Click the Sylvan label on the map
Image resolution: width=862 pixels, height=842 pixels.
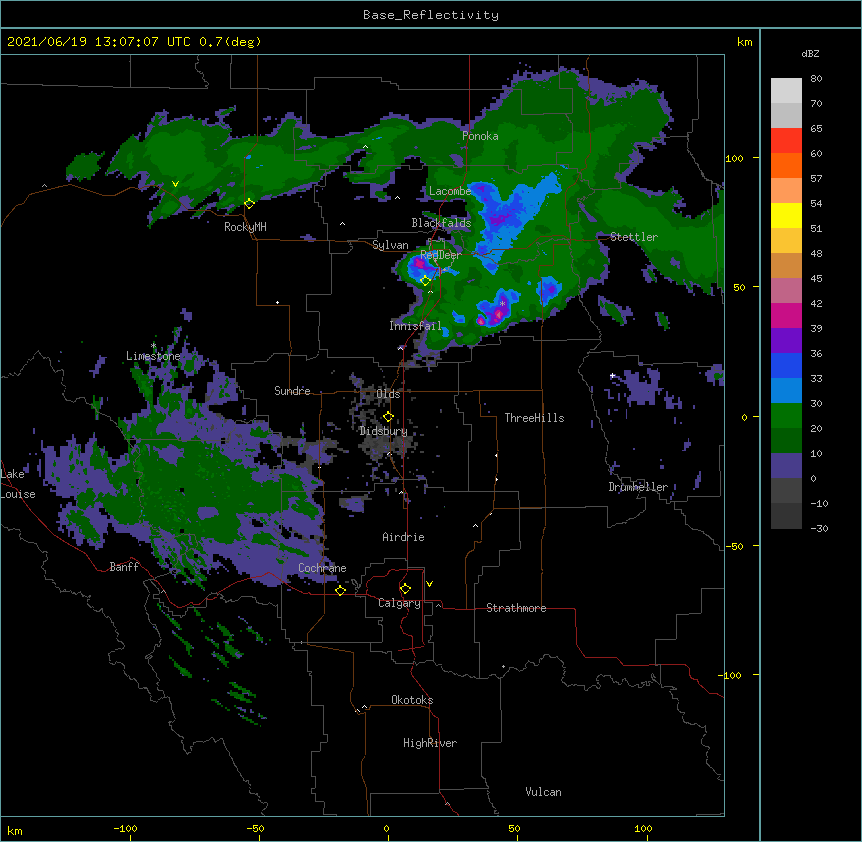[390, 245]
